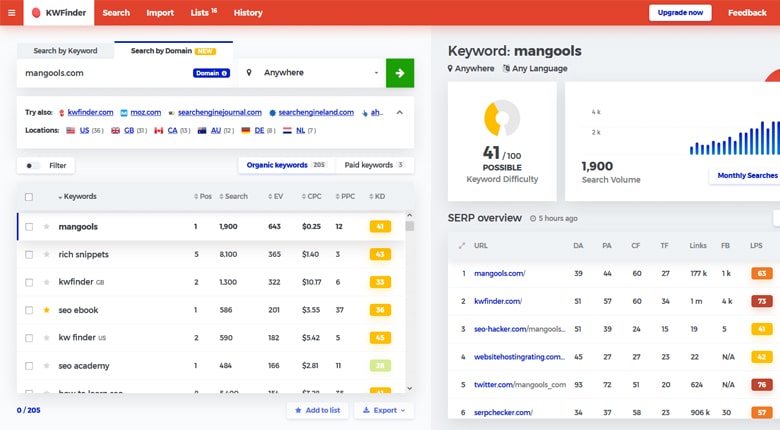Click the Germany flag location icon
Image resolution: width=780 pixels, height=430 pixels.
point(246,130)
